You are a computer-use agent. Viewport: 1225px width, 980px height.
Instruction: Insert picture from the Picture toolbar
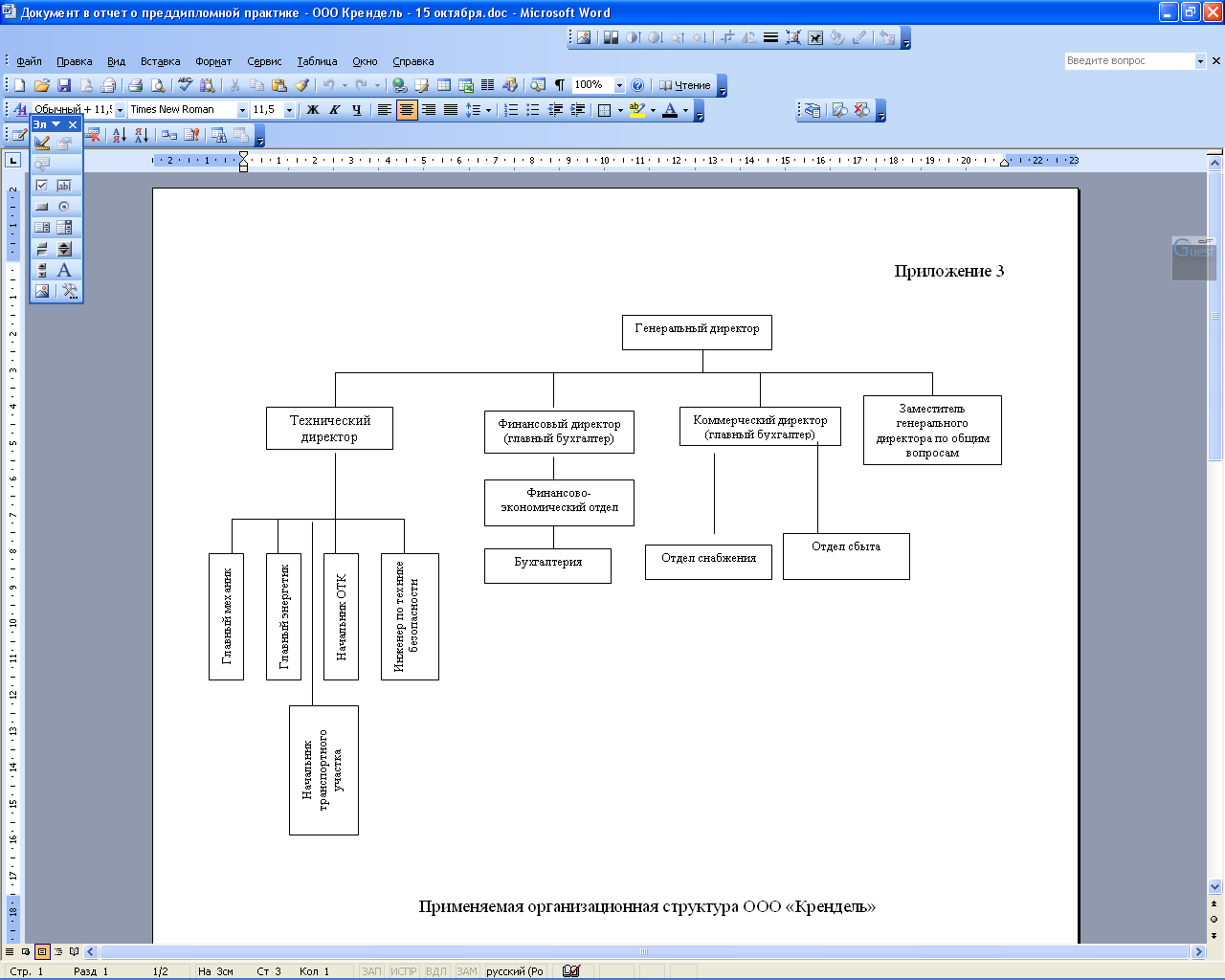pyautogui.click(x=583, y=37)
